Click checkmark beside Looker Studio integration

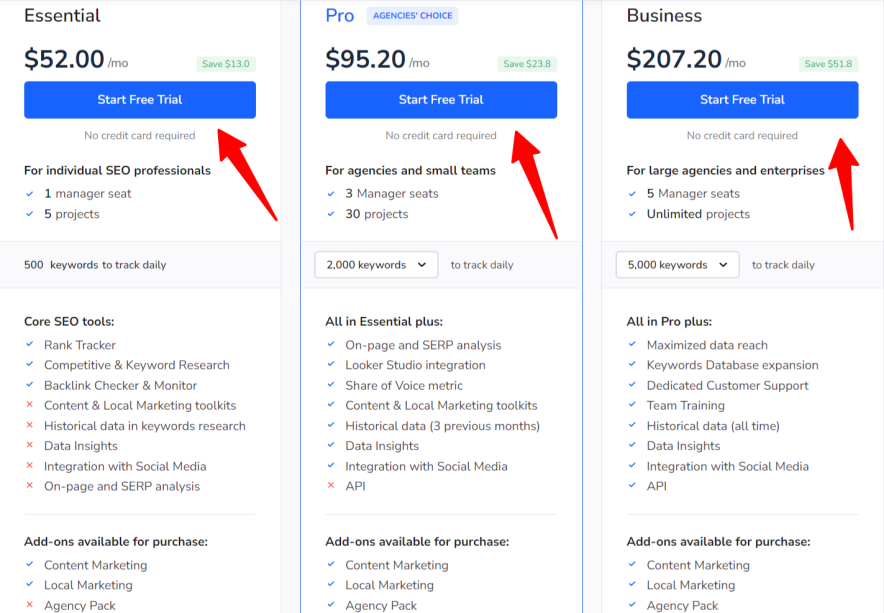[331, 365]
